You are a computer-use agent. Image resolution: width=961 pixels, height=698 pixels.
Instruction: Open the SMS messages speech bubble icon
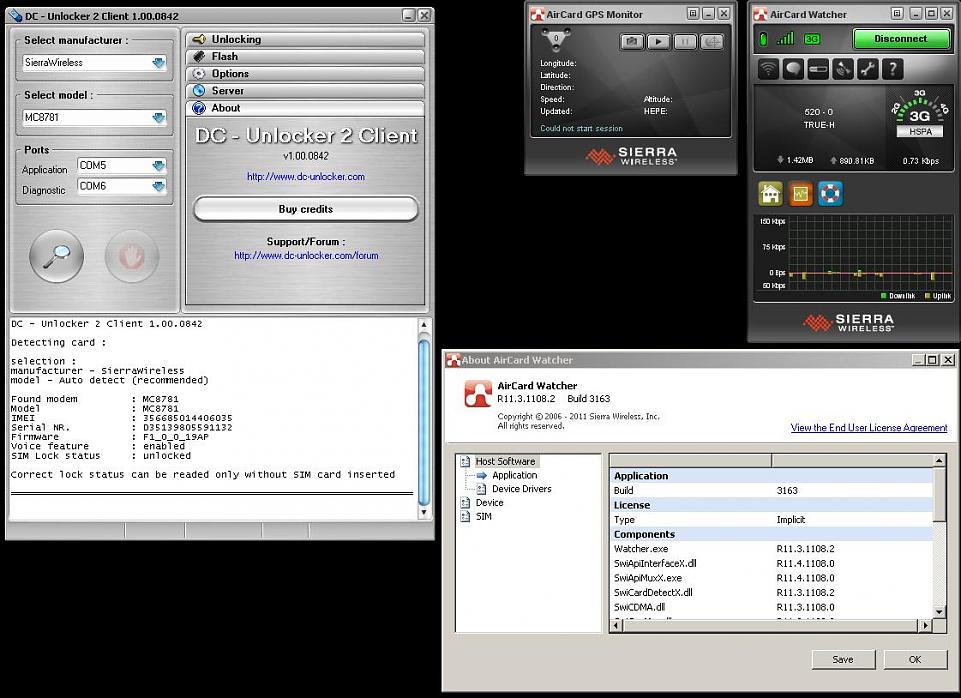(793, 69)
